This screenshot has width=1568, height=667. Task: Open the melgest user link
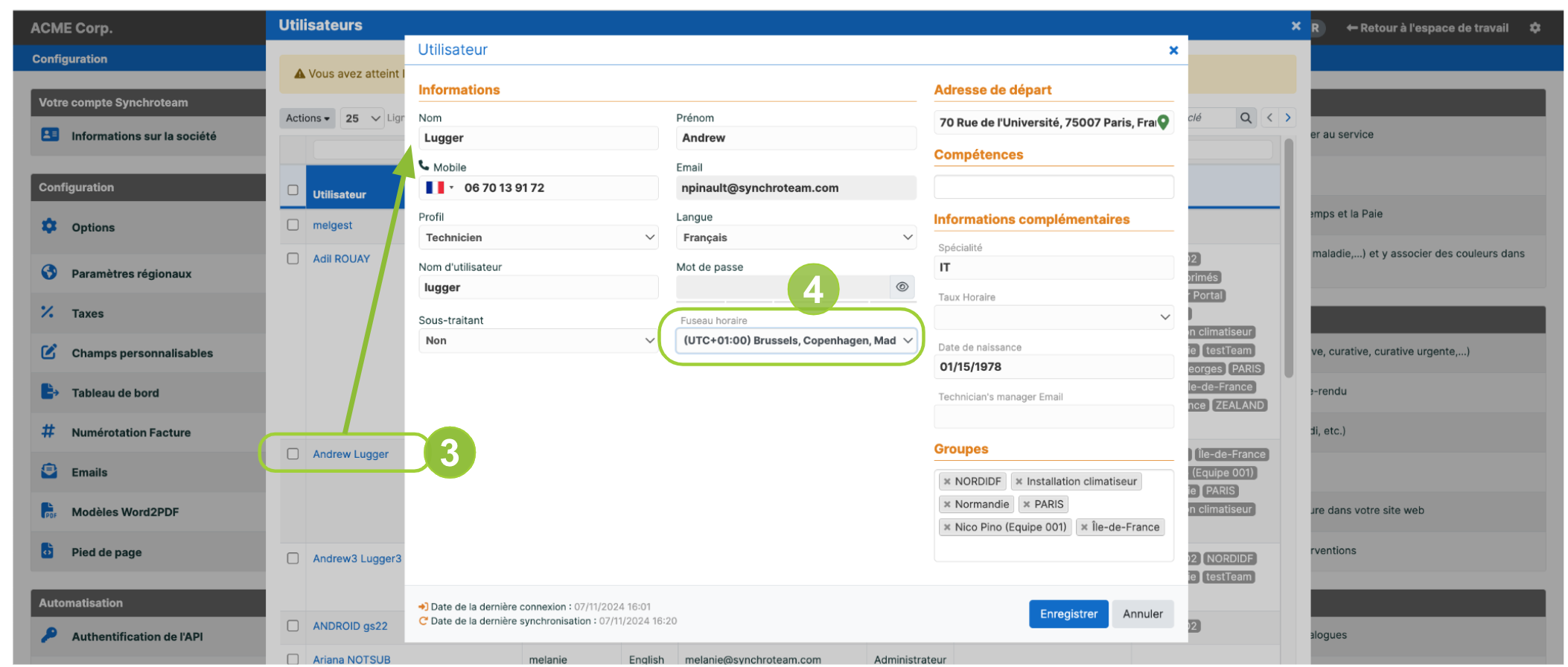pyautogui.click(x=332, y=225)
